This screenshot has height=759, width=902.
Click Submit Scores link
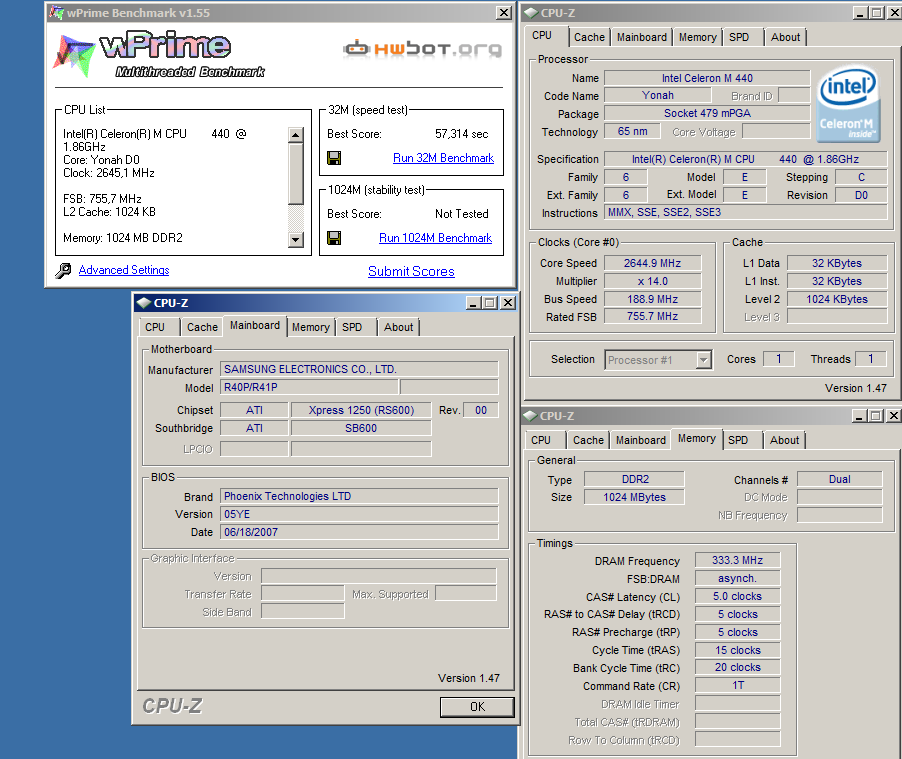(411, 271)
